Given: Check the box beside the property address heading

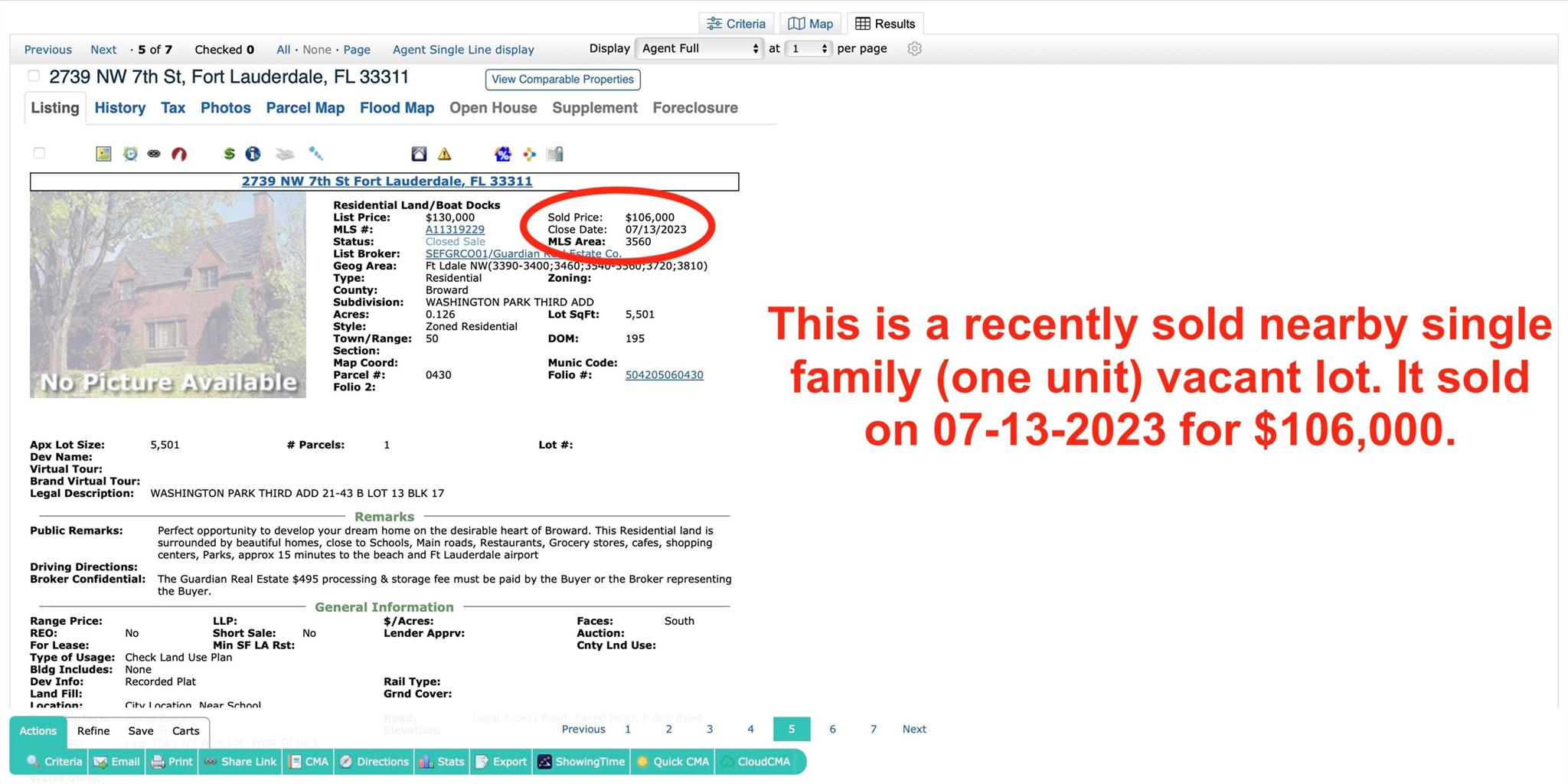Looking at the screenshot, I should coord(34,76).
